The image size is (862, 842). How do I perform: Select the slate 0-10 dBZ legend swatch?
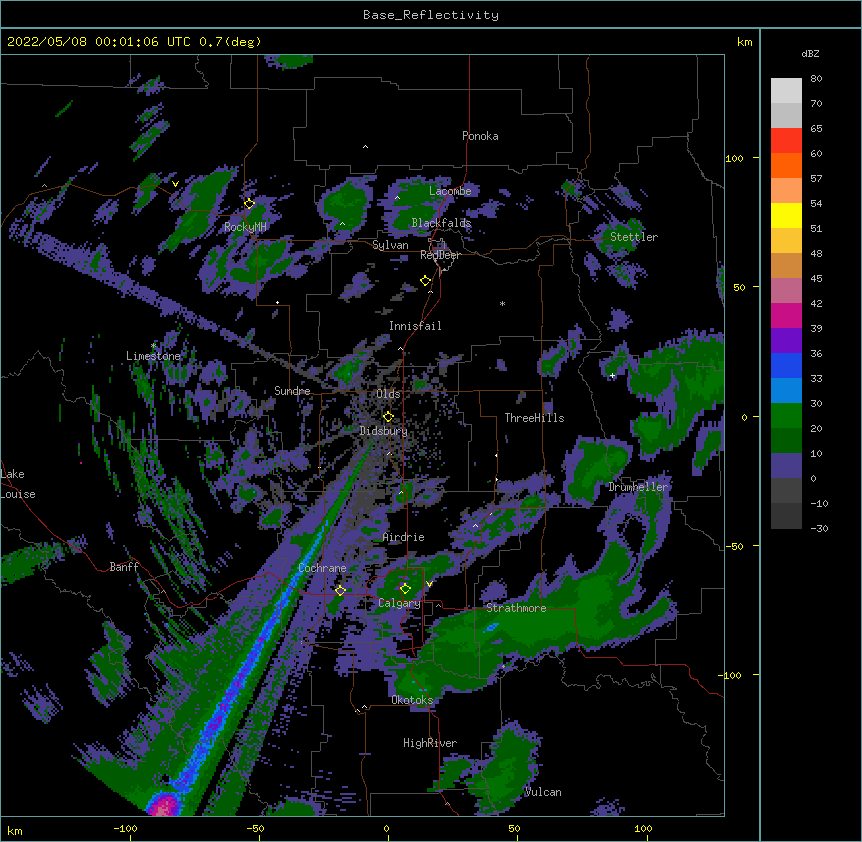786,466
